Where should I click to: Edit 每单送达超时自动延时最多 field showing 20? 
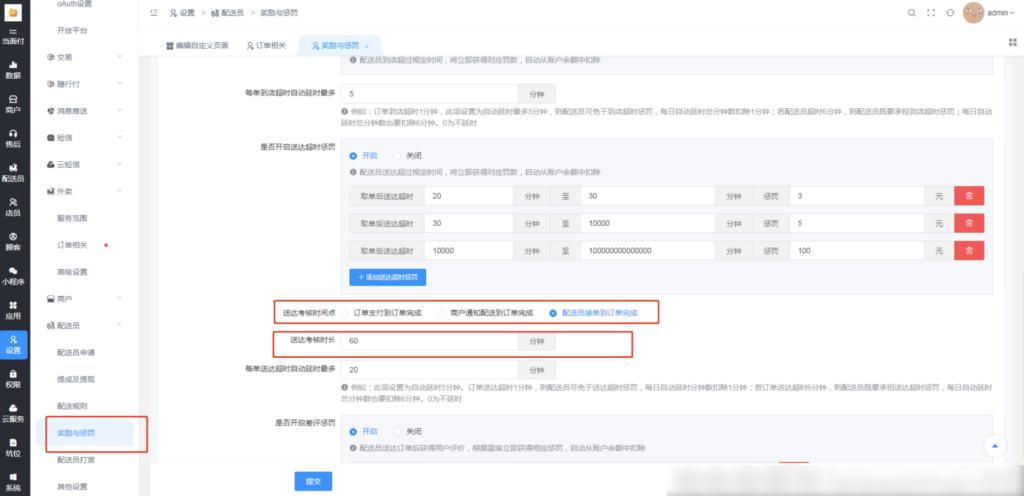(430, 369)
